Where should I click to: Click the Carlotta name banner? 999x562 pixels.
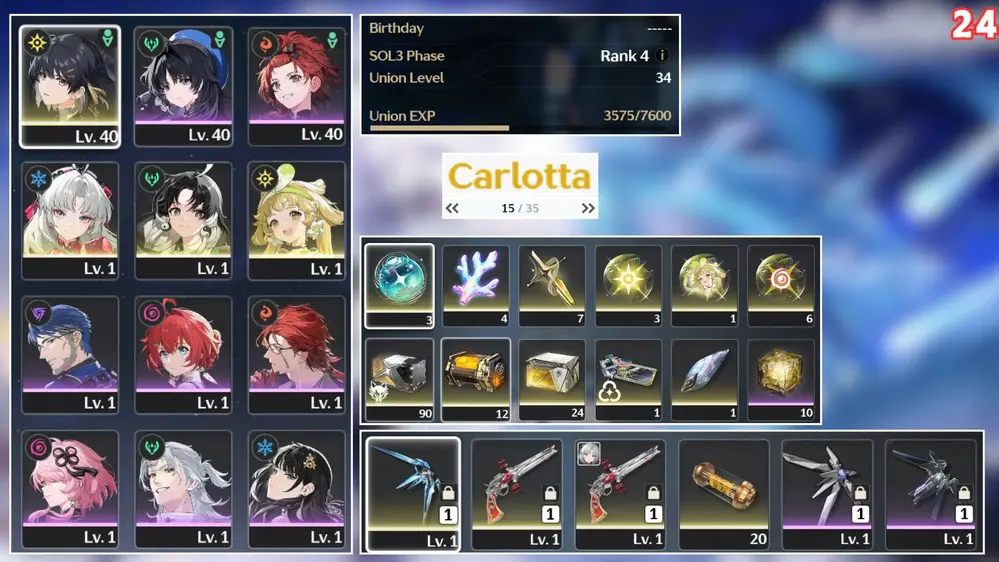coord(520,177)
